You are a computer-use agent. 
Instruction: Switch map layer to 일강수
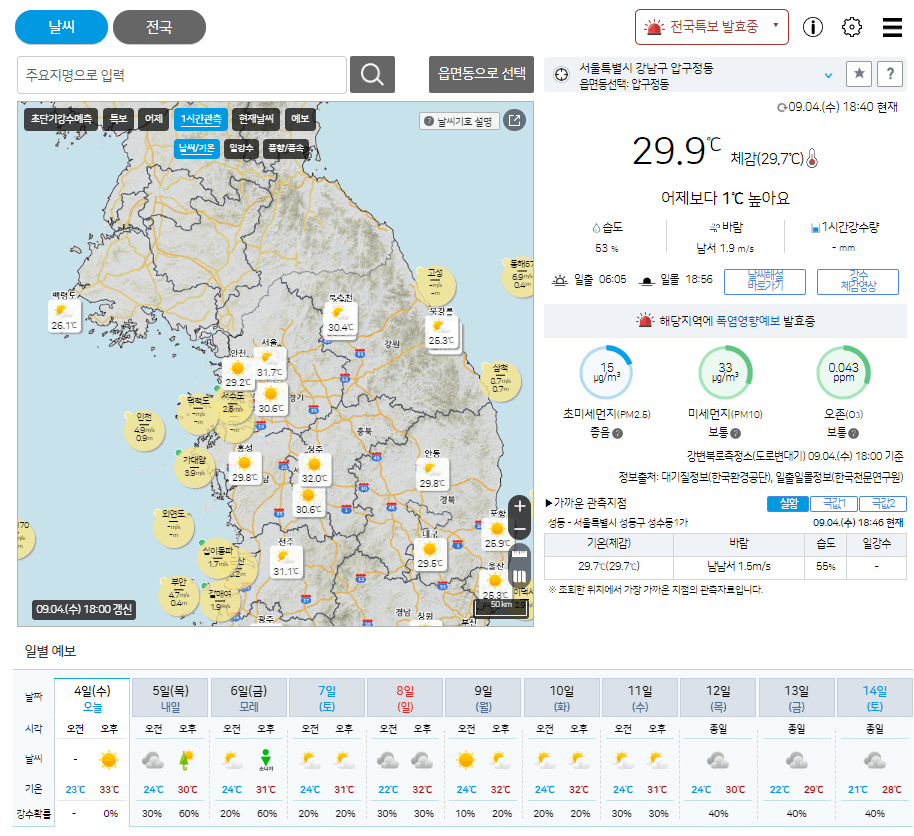pyautogui.click(x=241, y=146)
